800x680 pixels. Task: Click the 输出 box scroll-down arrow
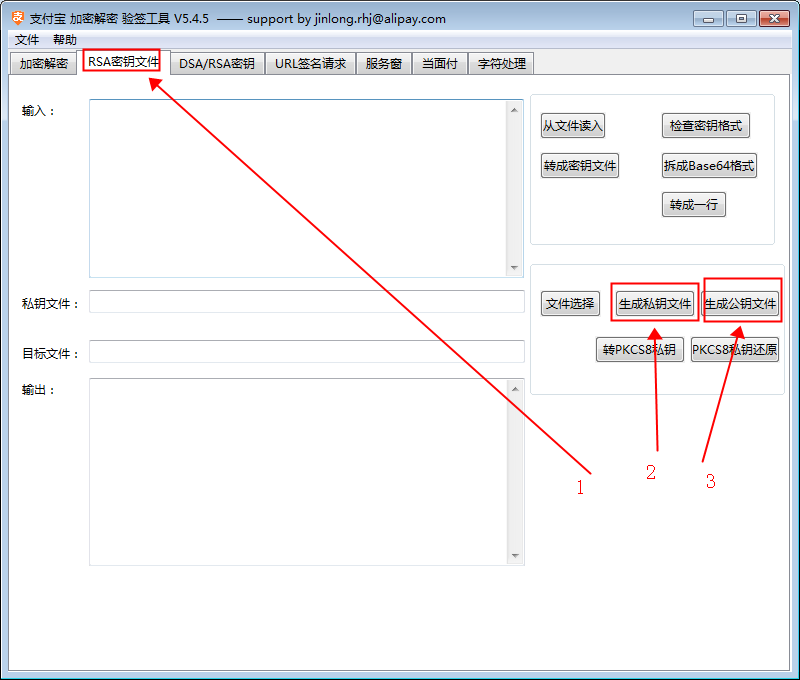point(515,556)
